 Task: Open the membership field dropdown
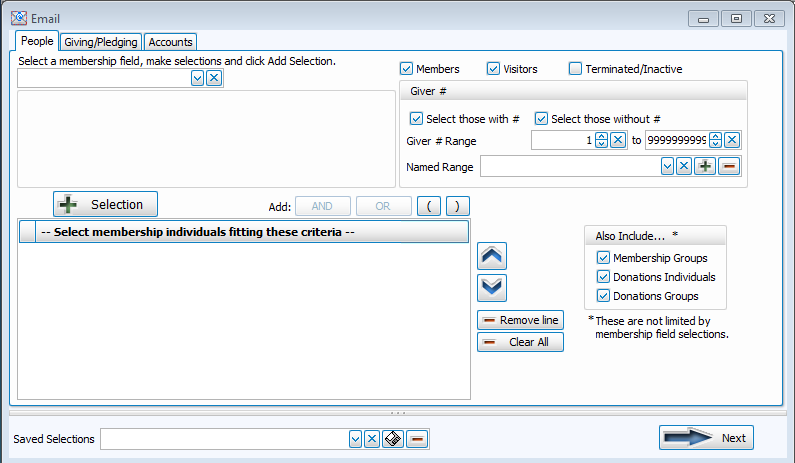click(x=198, y=78)
